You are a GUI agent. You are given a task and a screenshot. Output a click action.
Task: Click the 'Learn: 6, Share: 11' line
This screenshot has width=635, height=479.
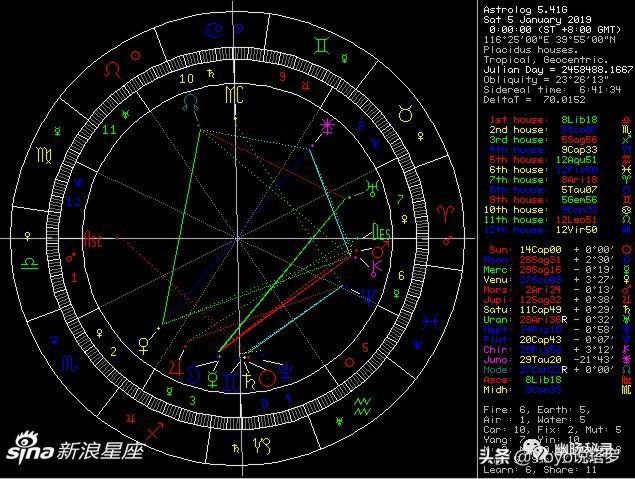540,470
